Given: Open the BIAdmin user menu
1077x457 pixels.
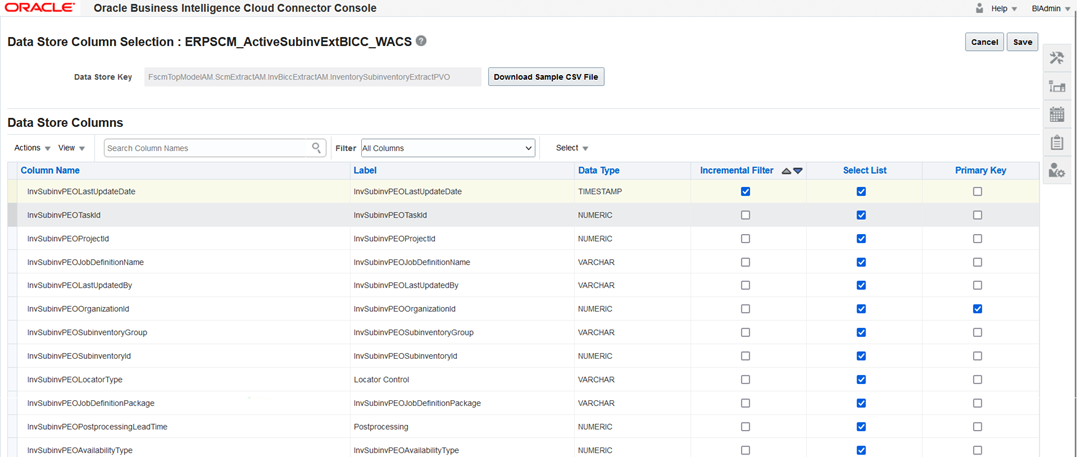Looking at the screenshot, I should point(1051,9).
